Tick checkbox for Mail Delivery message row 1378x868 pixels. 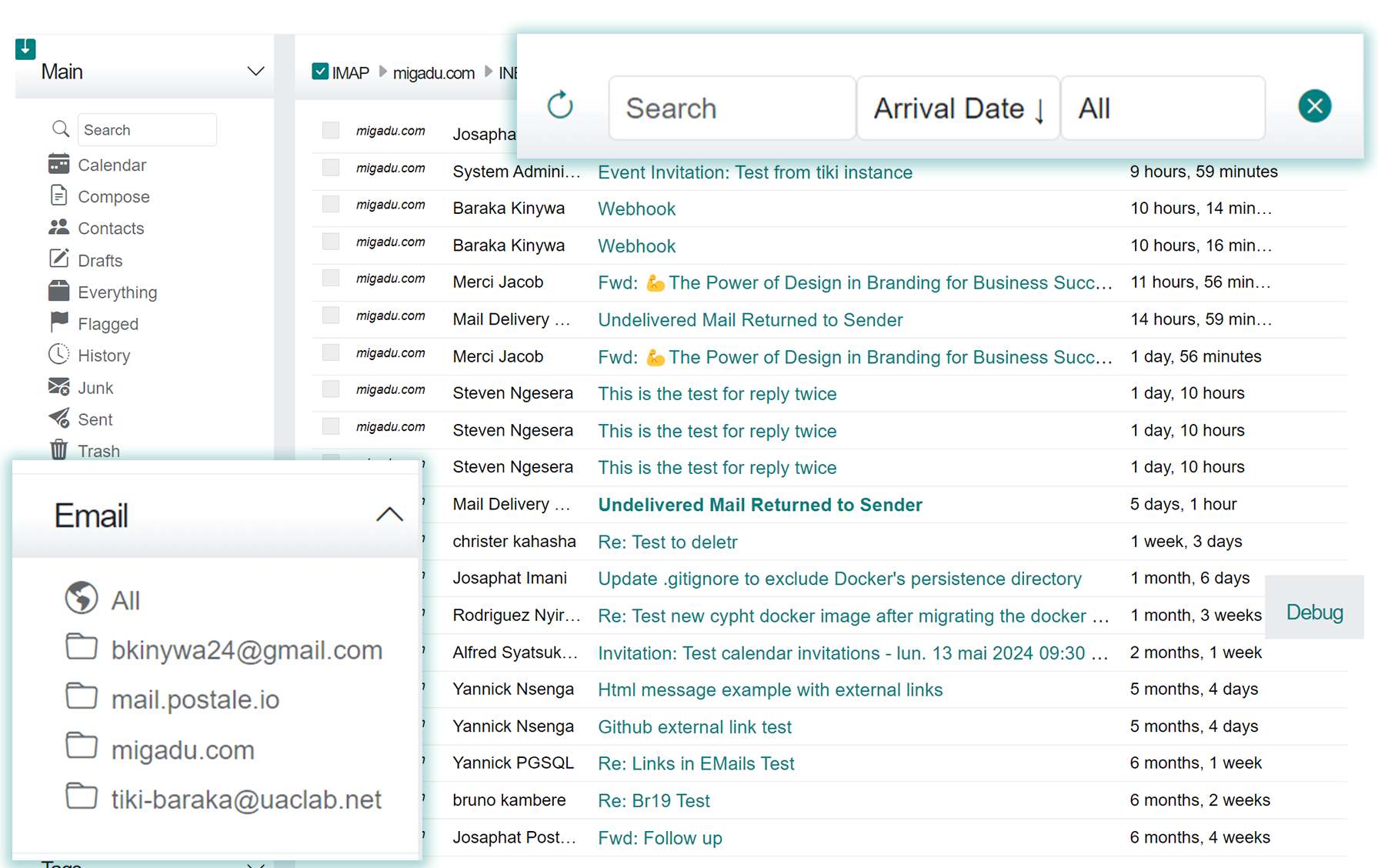(331, 315)
